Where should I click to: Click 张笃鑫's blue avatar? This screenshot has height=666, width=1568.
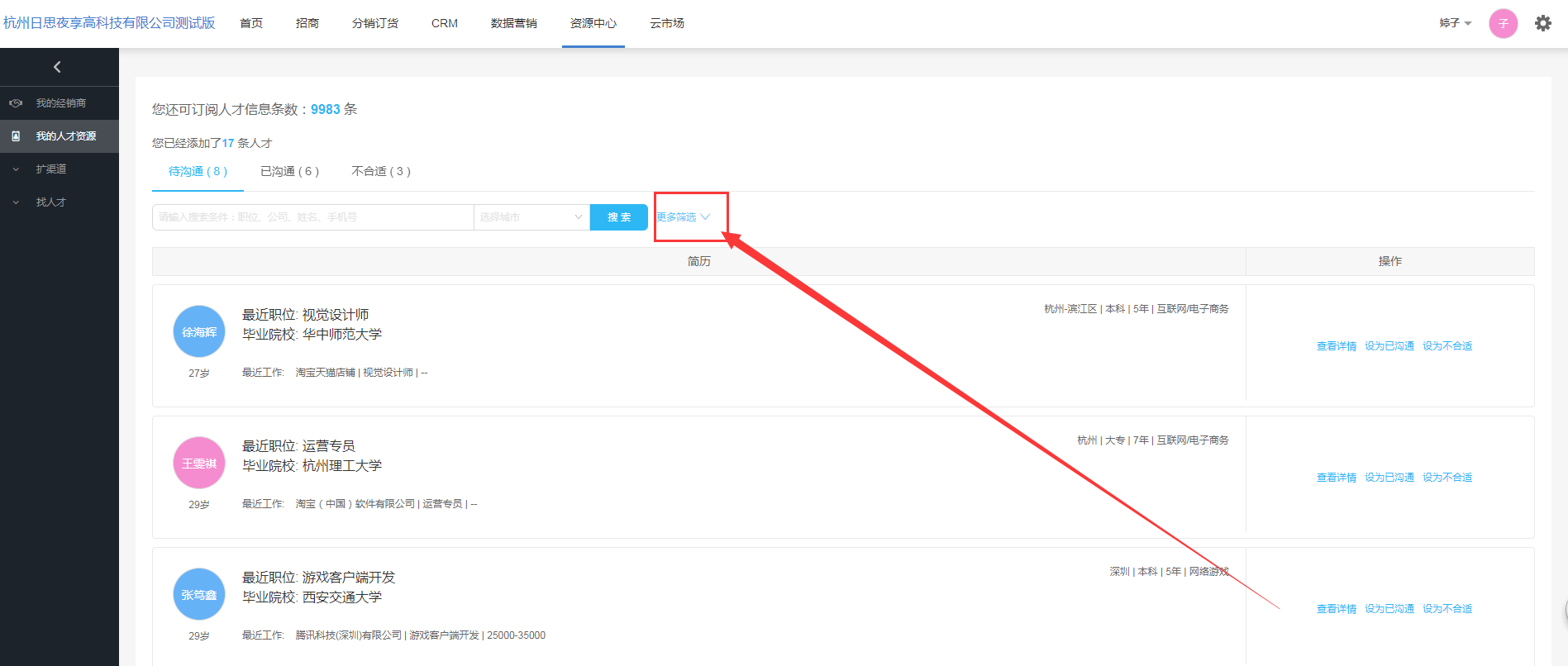click(199, 594)
